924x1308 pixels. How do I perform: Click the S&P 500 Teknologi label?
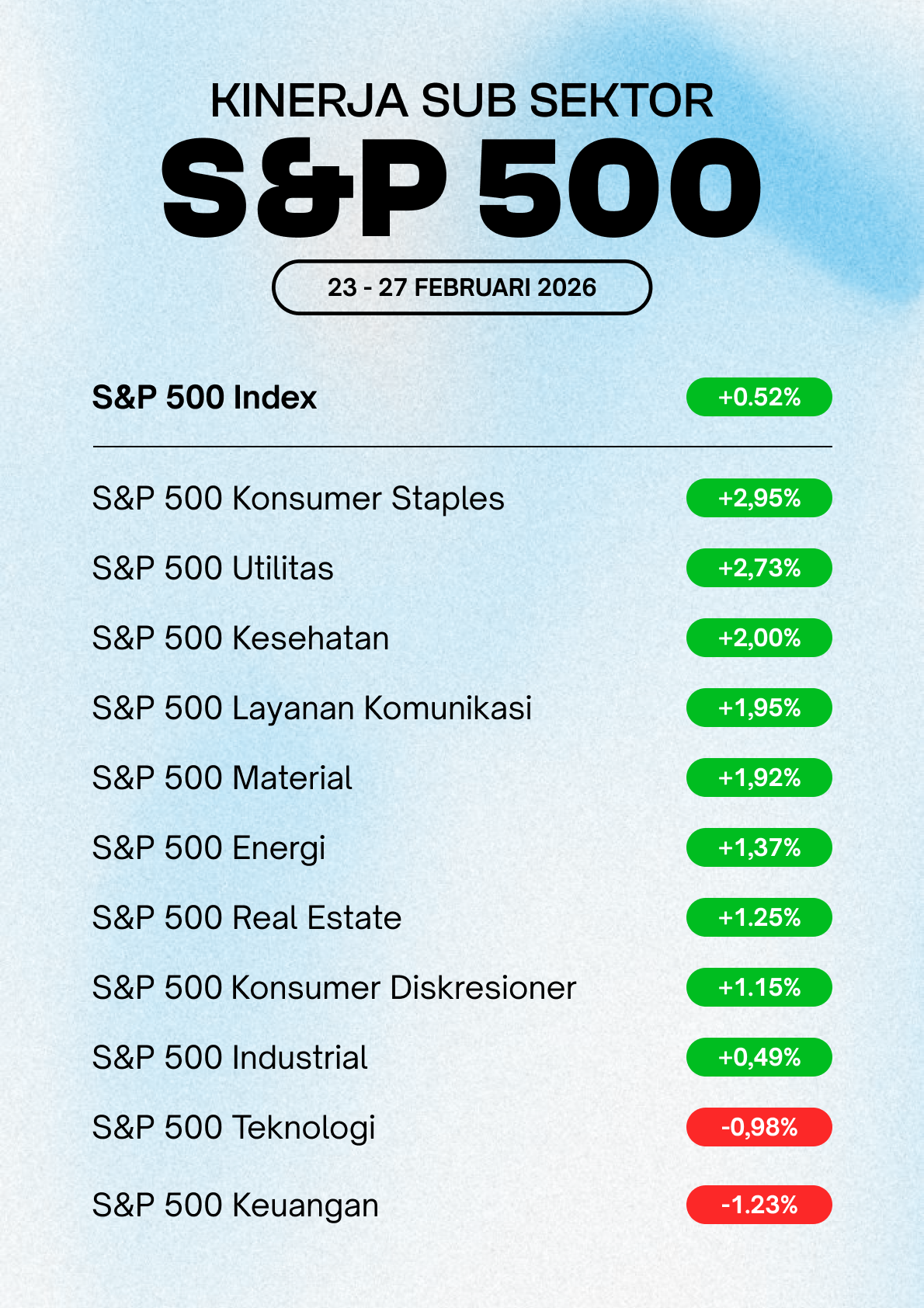point(234,1128)
